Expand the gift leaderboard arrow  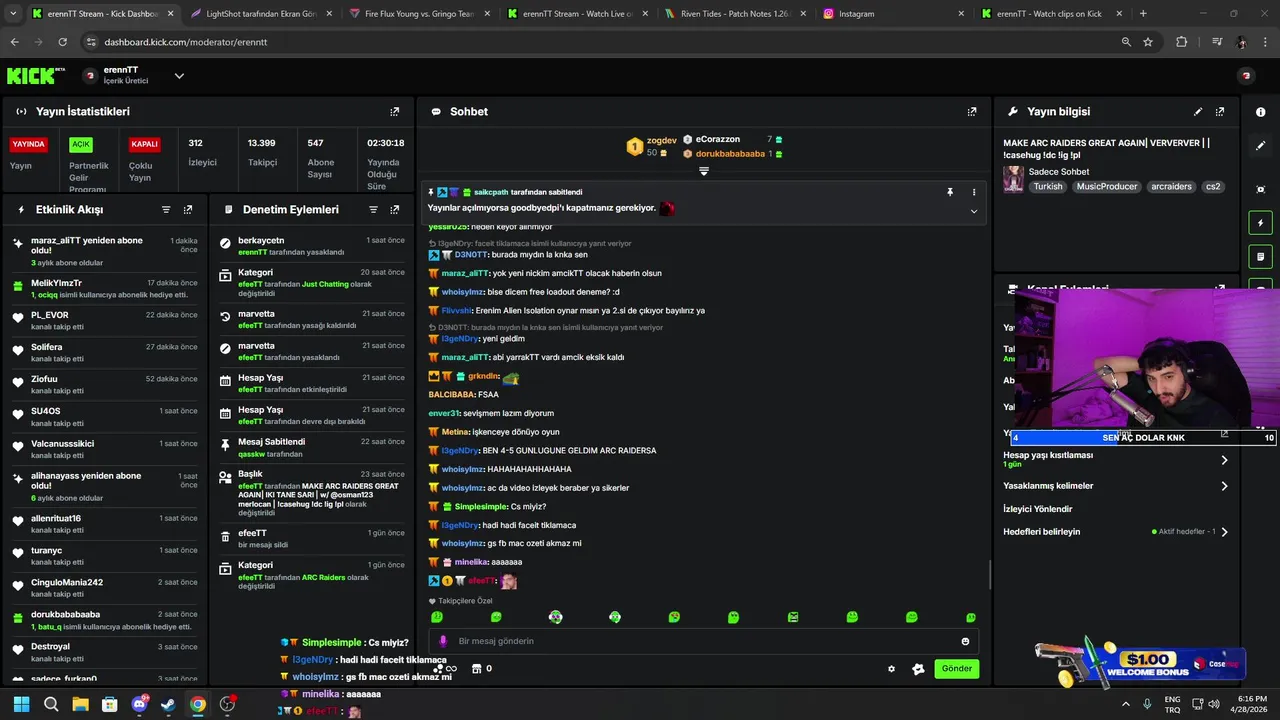point(704,171)
